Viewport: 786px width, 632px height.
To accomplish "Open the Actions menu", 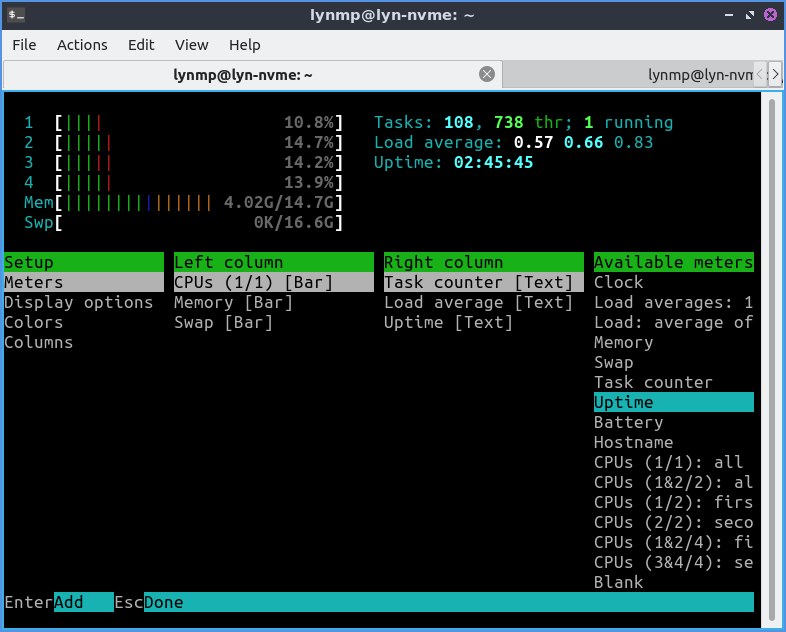I will click(x=82, y=45).
